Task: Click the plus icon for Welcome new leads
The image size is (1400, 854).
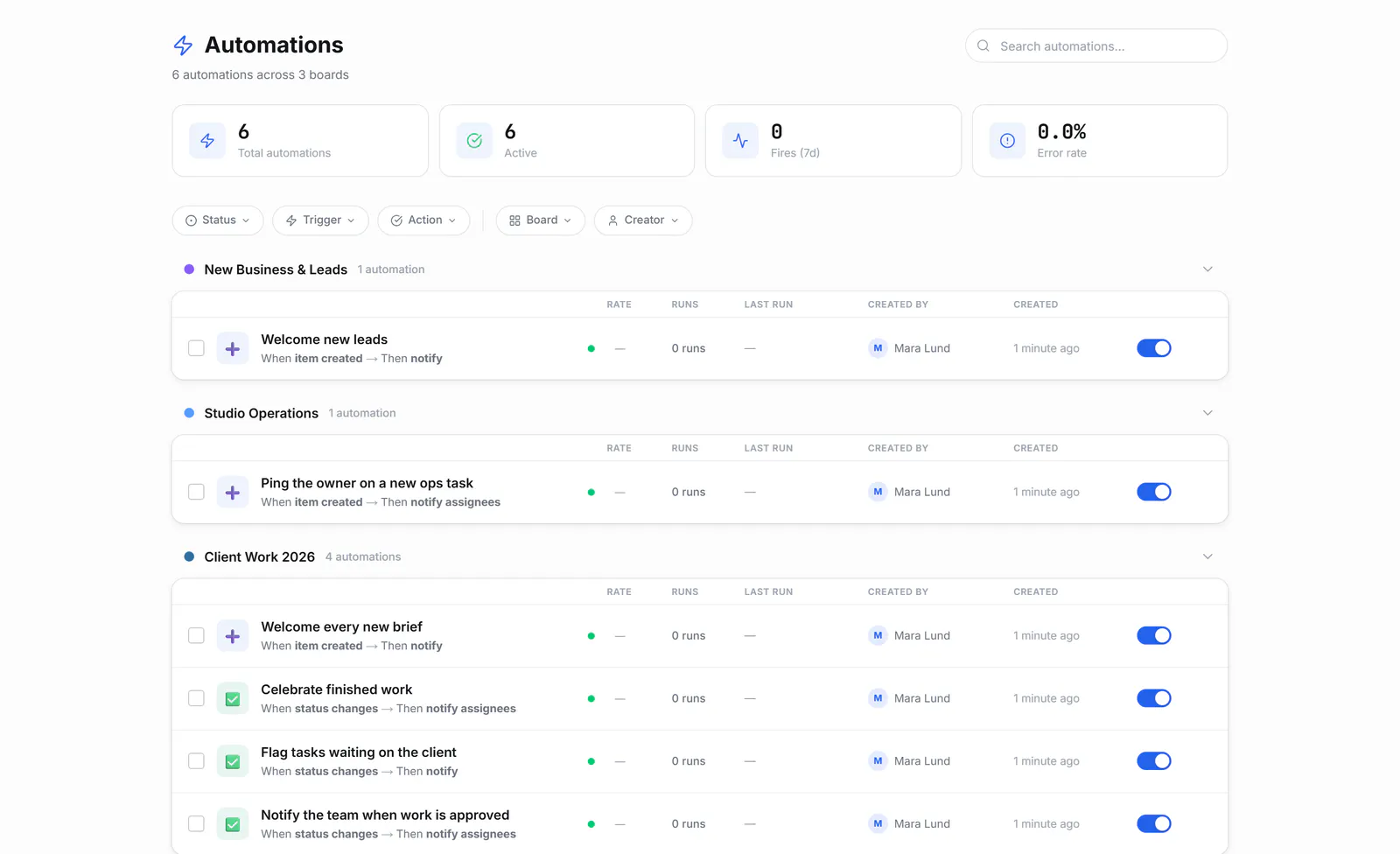Action: pyautogui.click(x=233, y=348)
